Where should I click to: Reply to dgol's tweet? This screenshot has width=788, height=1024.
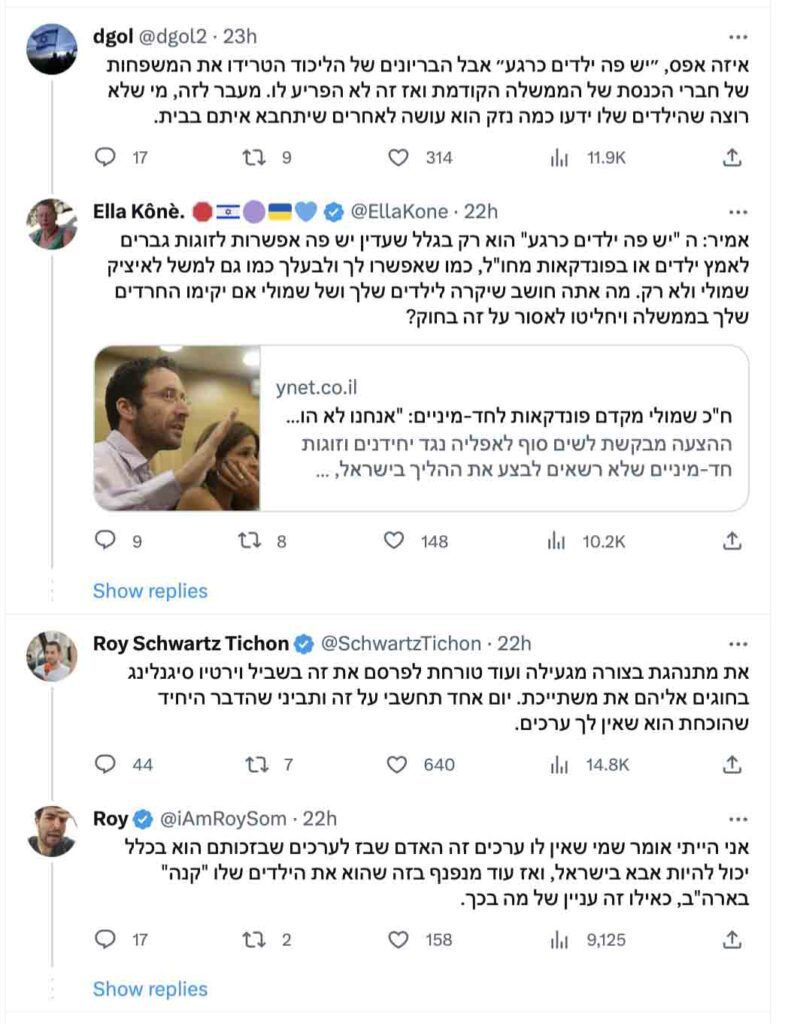[x=105, y=157]
